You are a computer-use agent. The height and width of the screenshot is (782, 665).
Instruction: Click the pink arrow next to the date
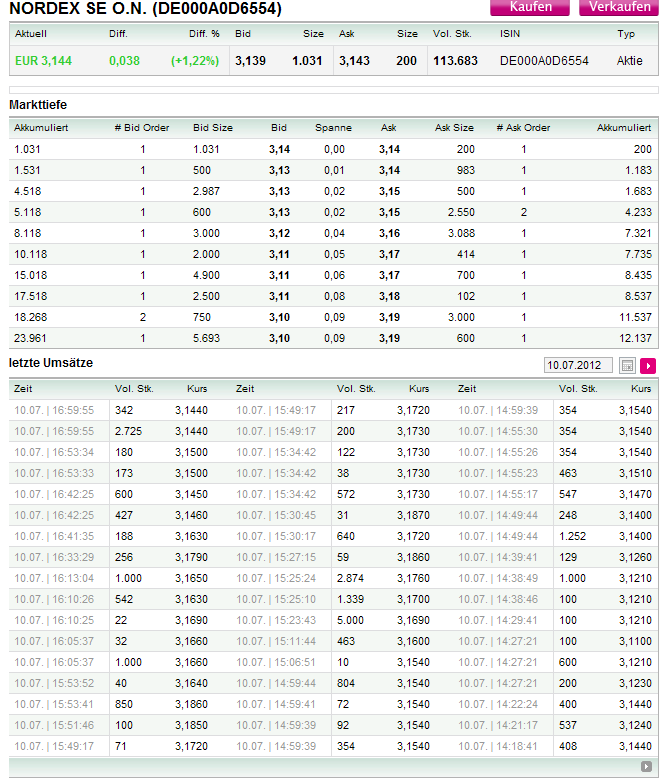[x=648, y=366]
